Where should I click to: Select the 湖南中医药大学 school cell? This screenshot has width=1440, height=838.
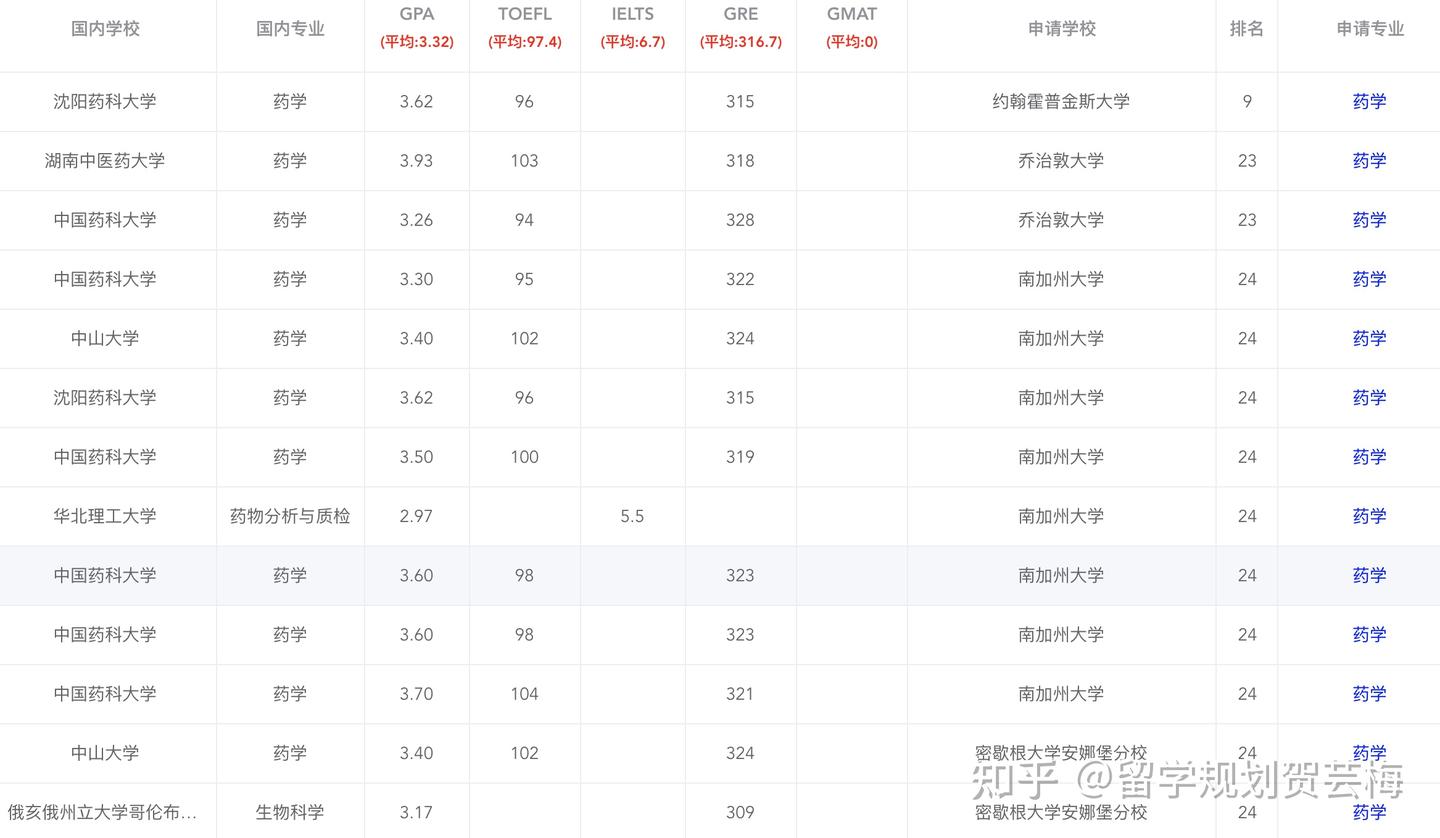click(x=105, y=160)
